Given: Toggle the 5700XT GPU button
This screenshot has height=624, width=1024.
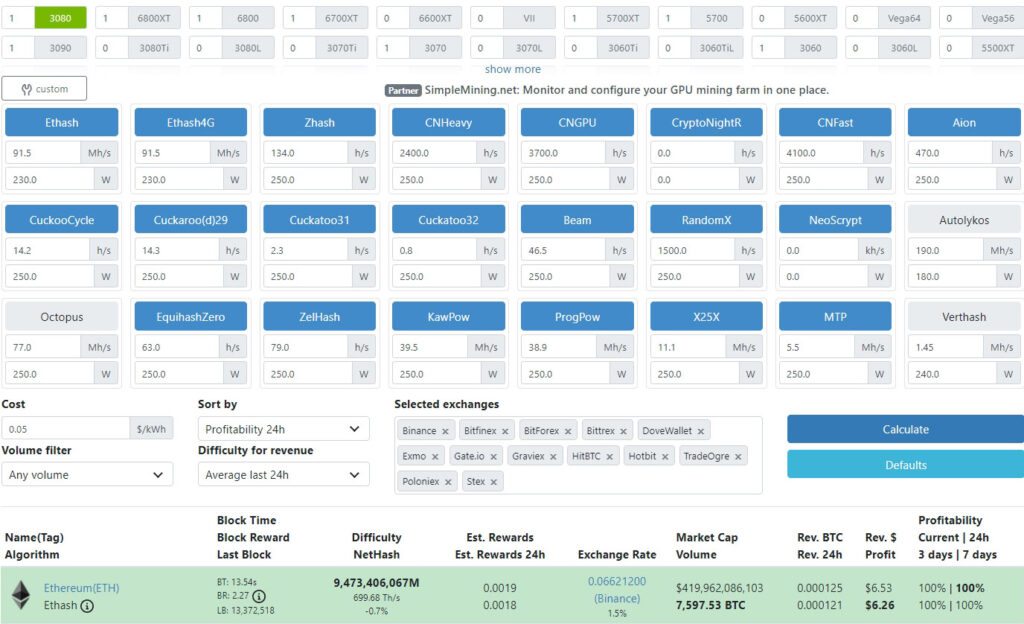Looking at the screenshot, I should pyautogui.click(x=622, y=18).
